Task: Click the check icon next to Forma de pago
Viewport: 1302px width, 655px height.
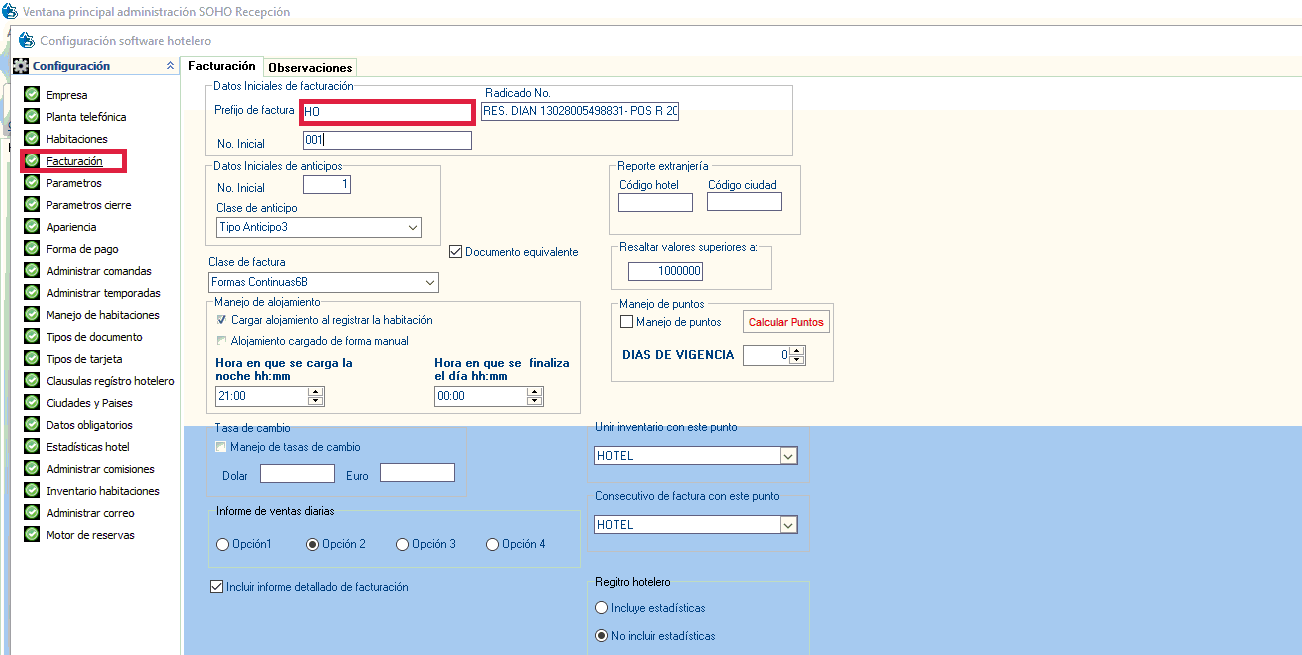Action: coord(32,249)
